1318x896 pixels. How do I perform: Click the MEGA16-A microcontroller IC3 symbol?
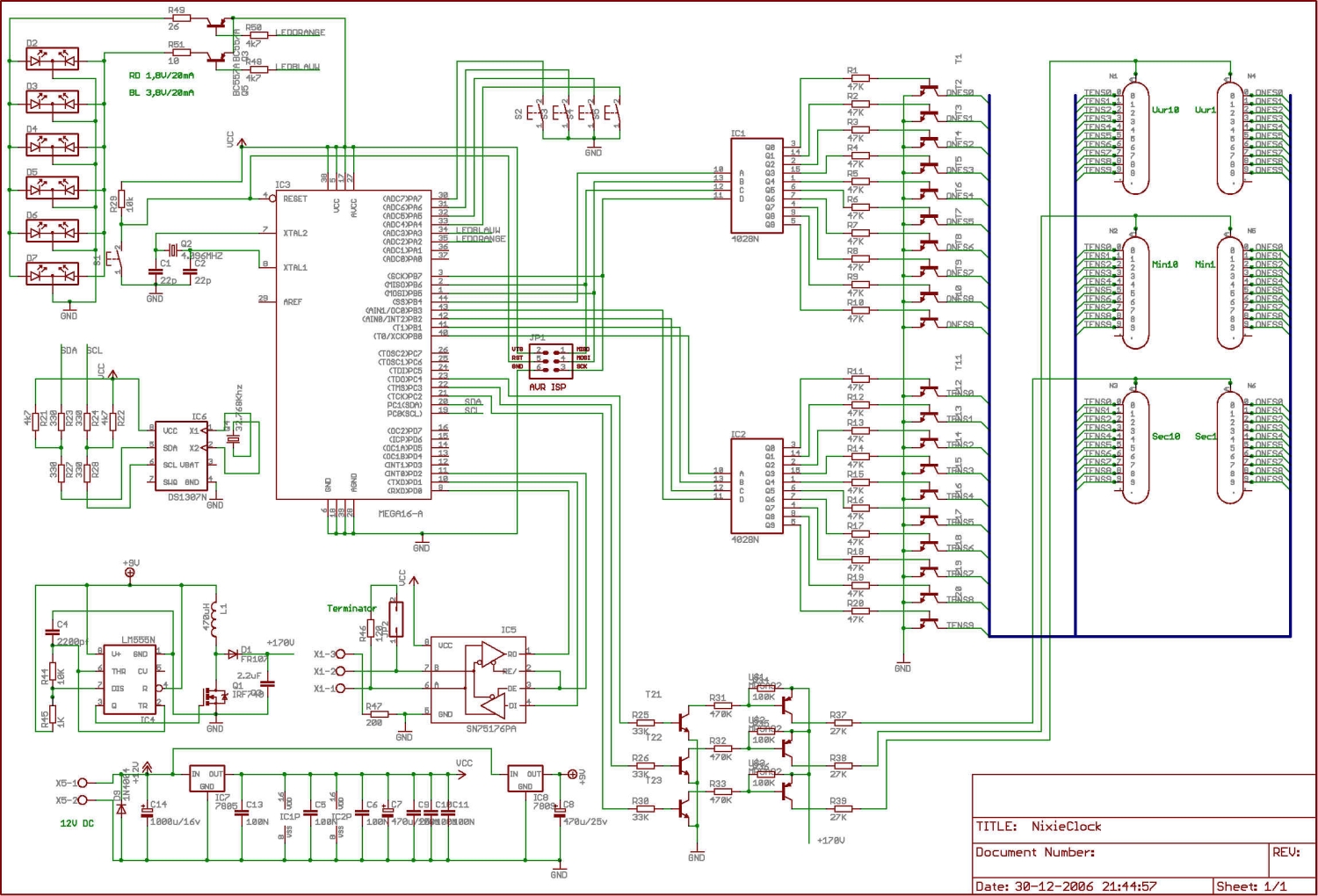tap(354, 344)
